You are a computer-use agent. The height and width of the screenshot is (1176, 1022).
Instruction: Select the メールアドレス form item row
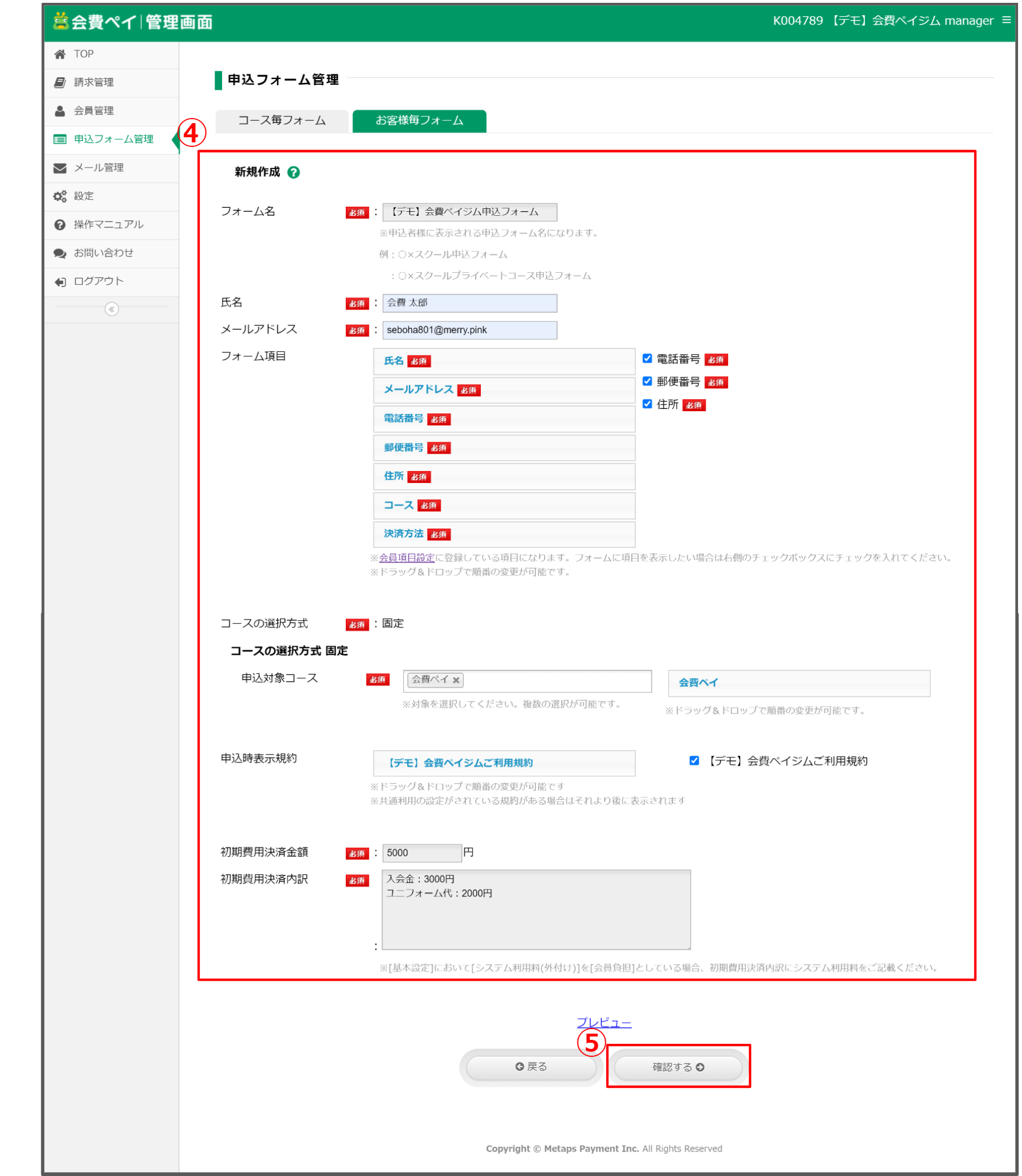click(505, 391)
